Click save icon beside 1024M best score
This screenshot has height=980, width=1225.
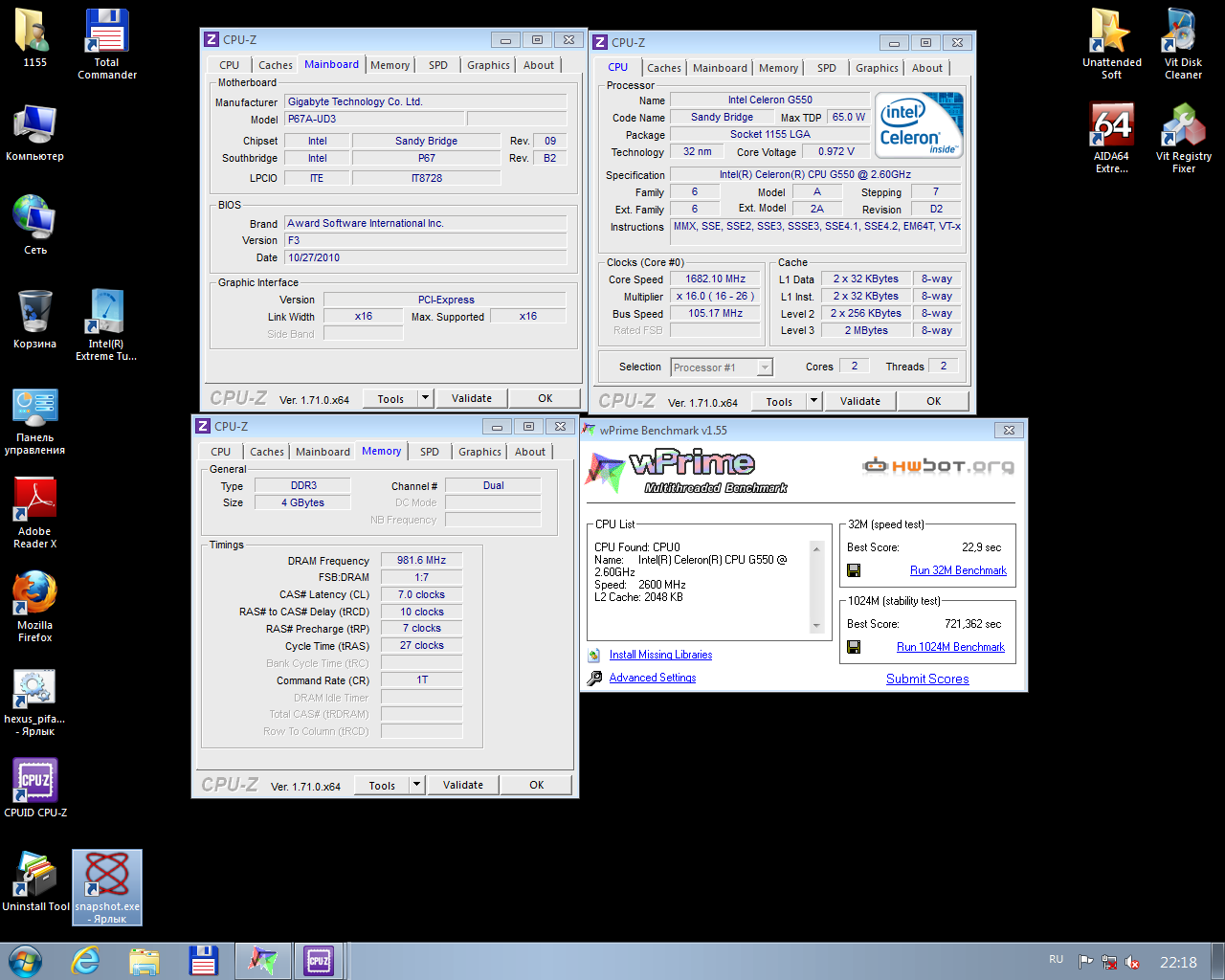point(854,647)
